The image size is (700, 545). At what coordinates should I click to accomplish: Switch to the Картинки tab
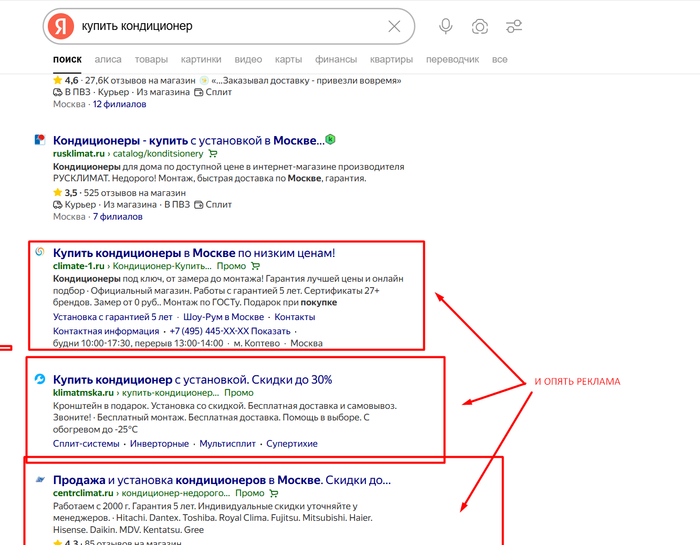(x=201, y=60)
